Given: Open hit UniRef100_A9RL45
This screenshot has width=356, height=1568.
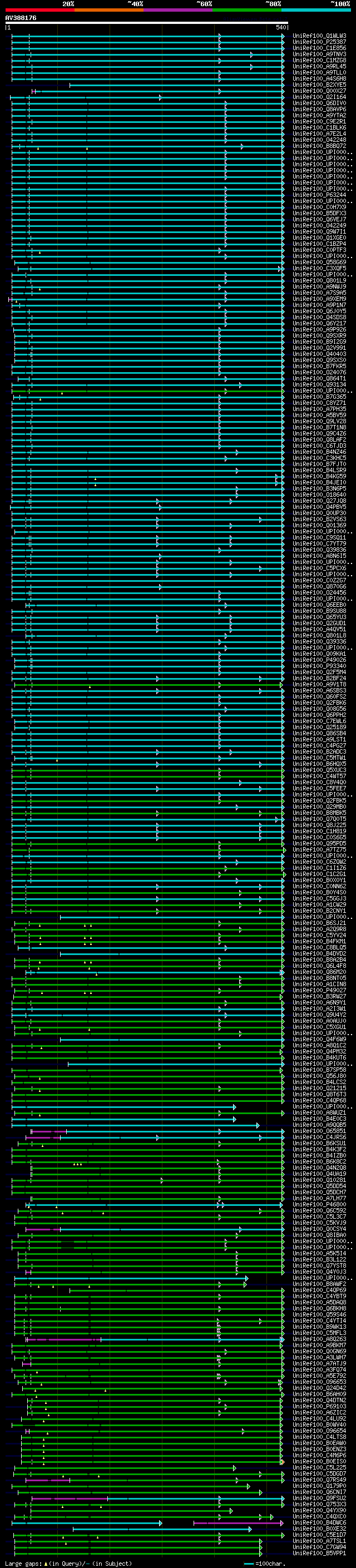Looking at the screenshot, I should (x=319, y=66).
